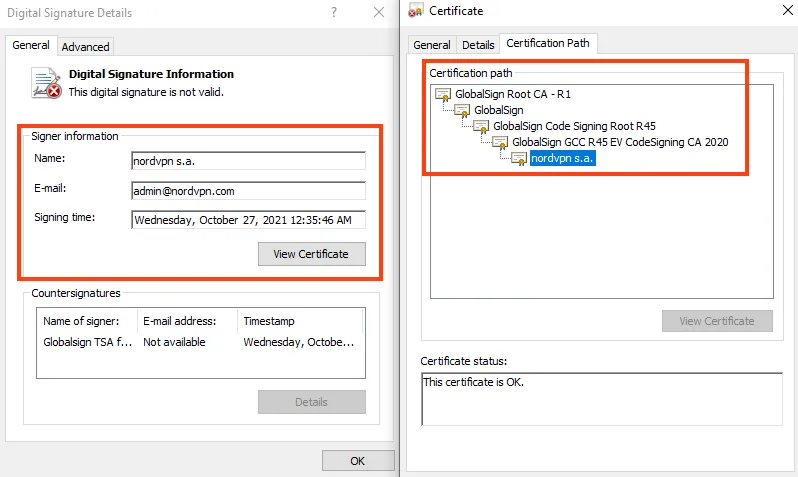Open the Advanced tab

point(86,47)
